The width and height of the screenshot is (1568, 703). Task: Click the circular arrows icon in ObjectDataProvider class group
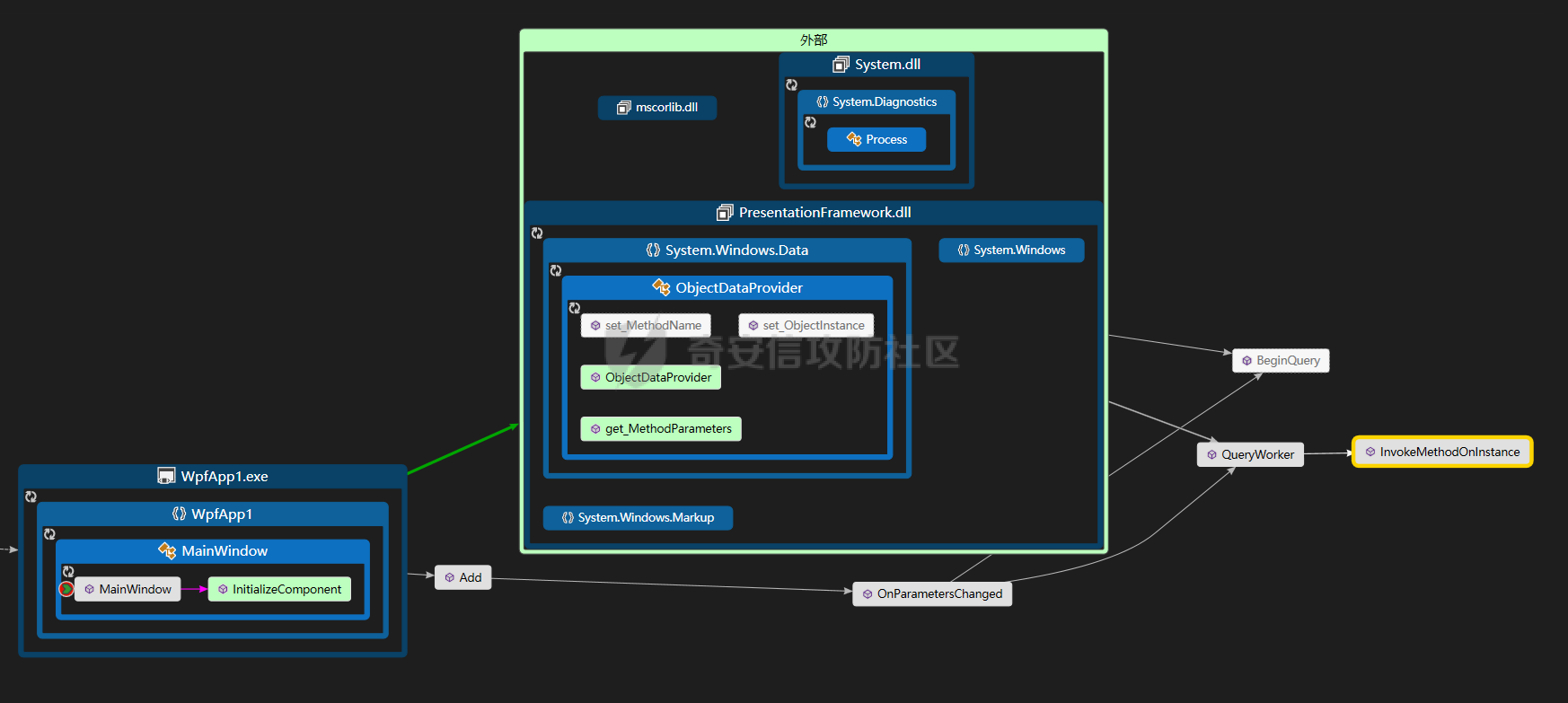point(575,308)
